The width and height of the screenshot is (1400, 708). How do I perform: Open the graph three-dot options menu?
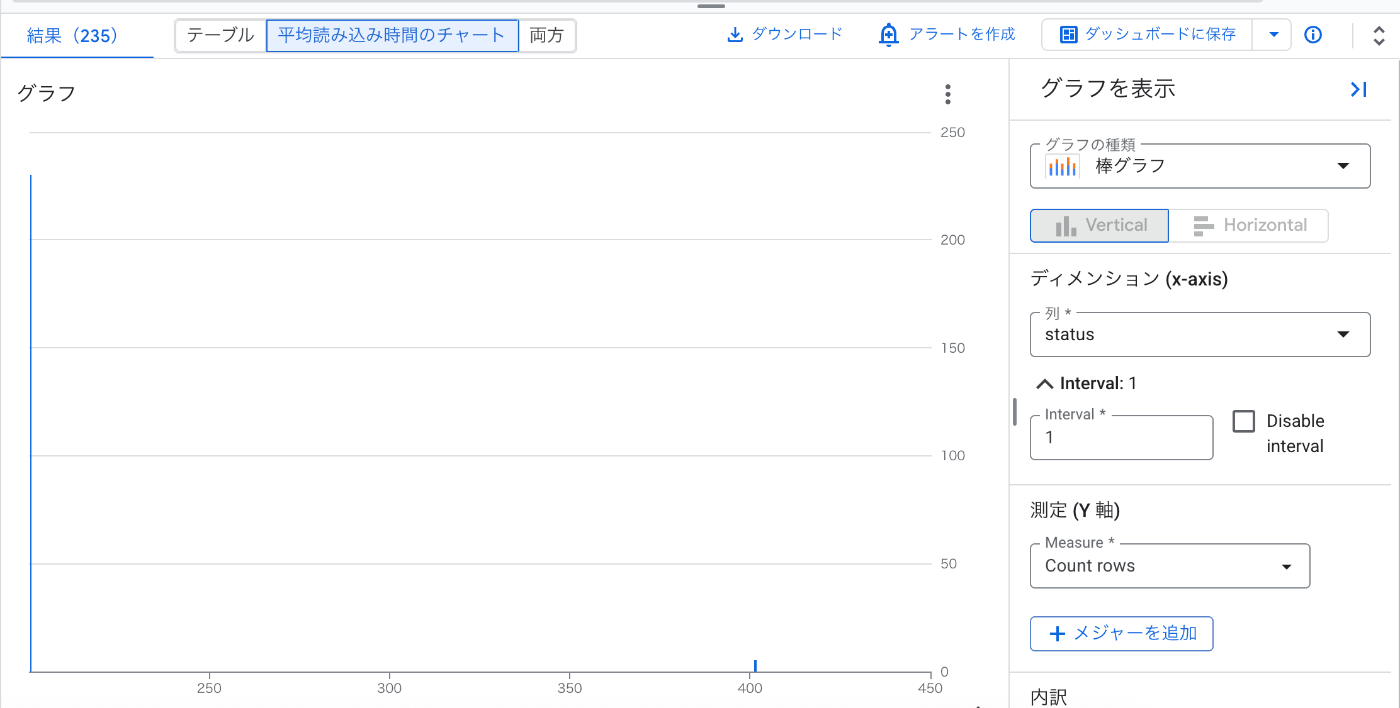tap(948, 95)
